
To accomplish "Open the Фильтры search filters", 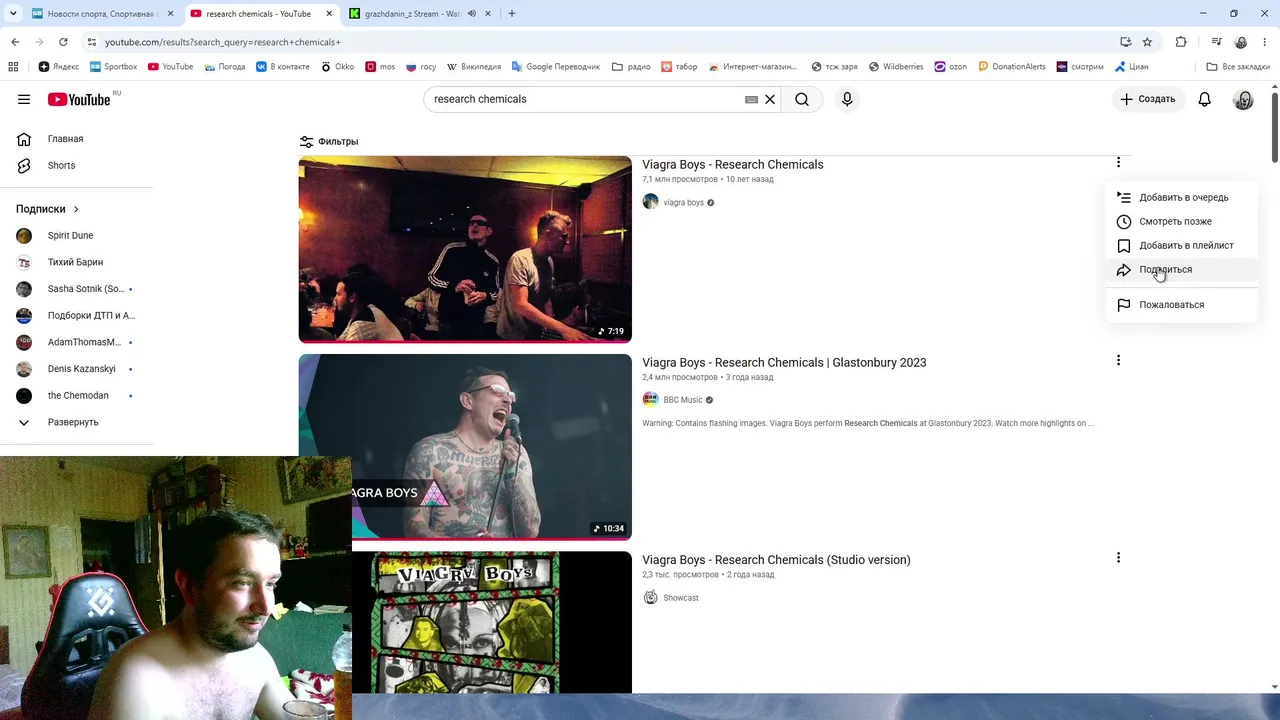I will pyautogui.click(x=329, y=142).
